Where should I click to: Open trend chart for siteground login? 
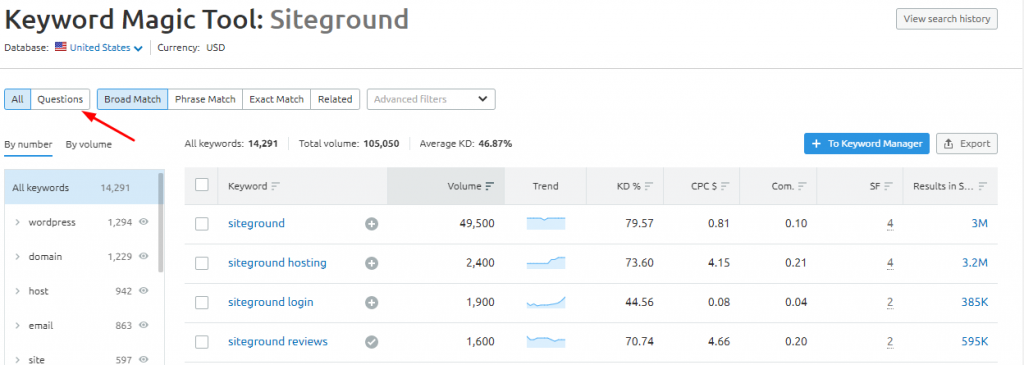tap(546, 302)
